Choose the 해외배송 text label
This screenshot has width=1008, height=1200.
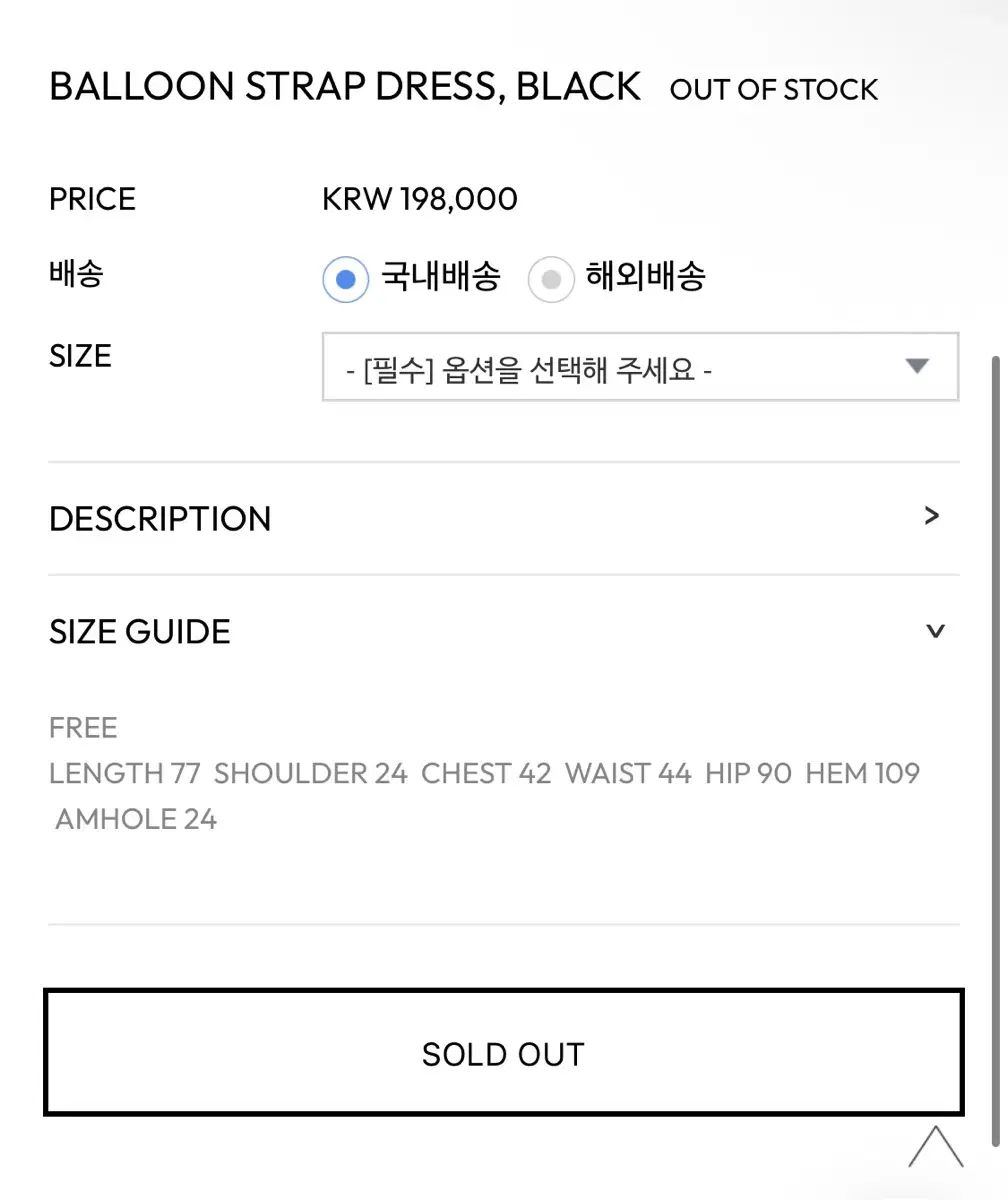646,276
